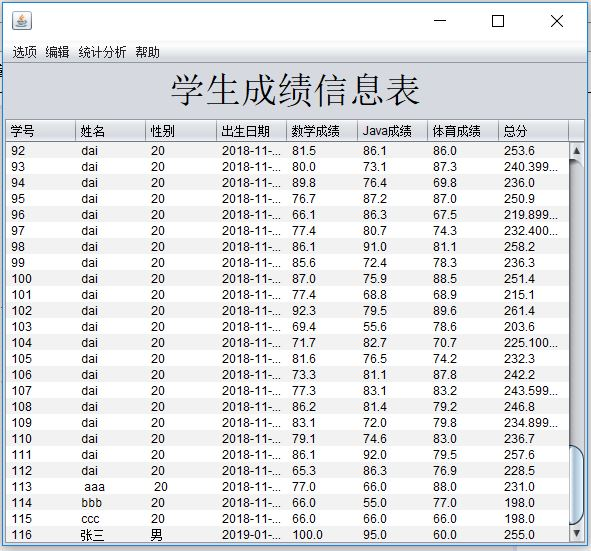Click the 数学成绩 column header

[322, 131]
